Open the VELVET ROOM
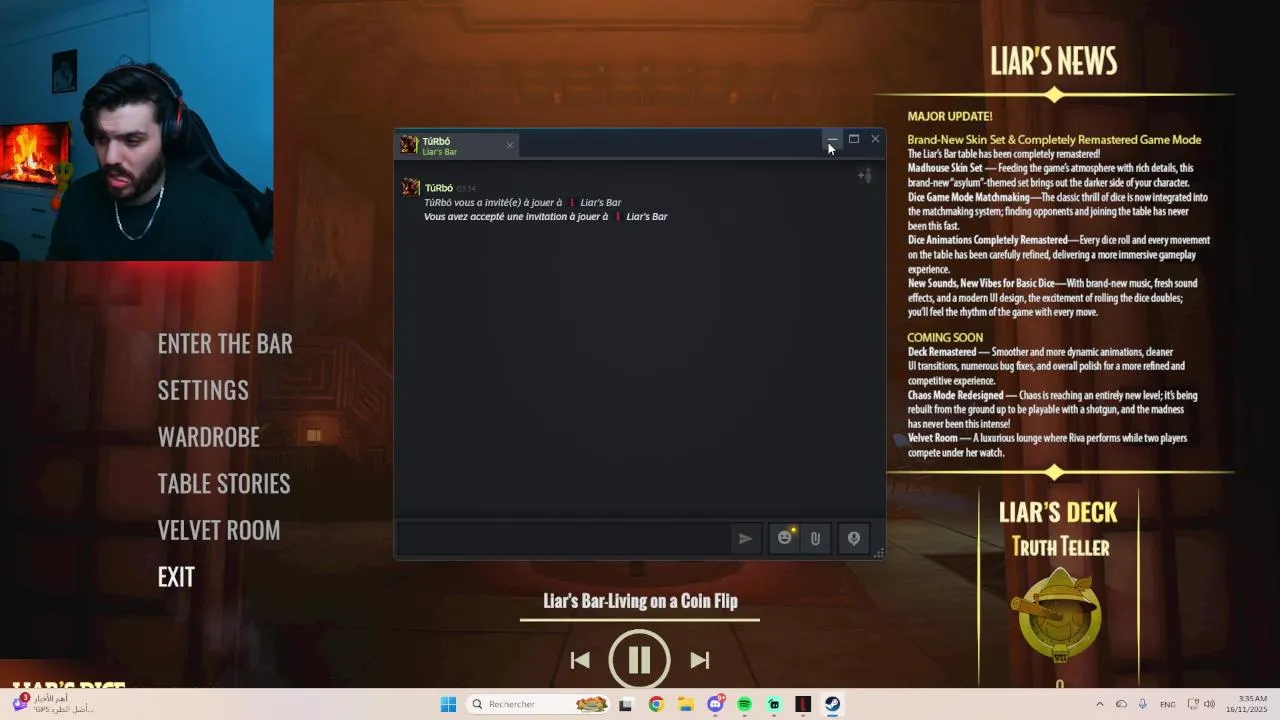1280x720 pixels. (219, 531)
